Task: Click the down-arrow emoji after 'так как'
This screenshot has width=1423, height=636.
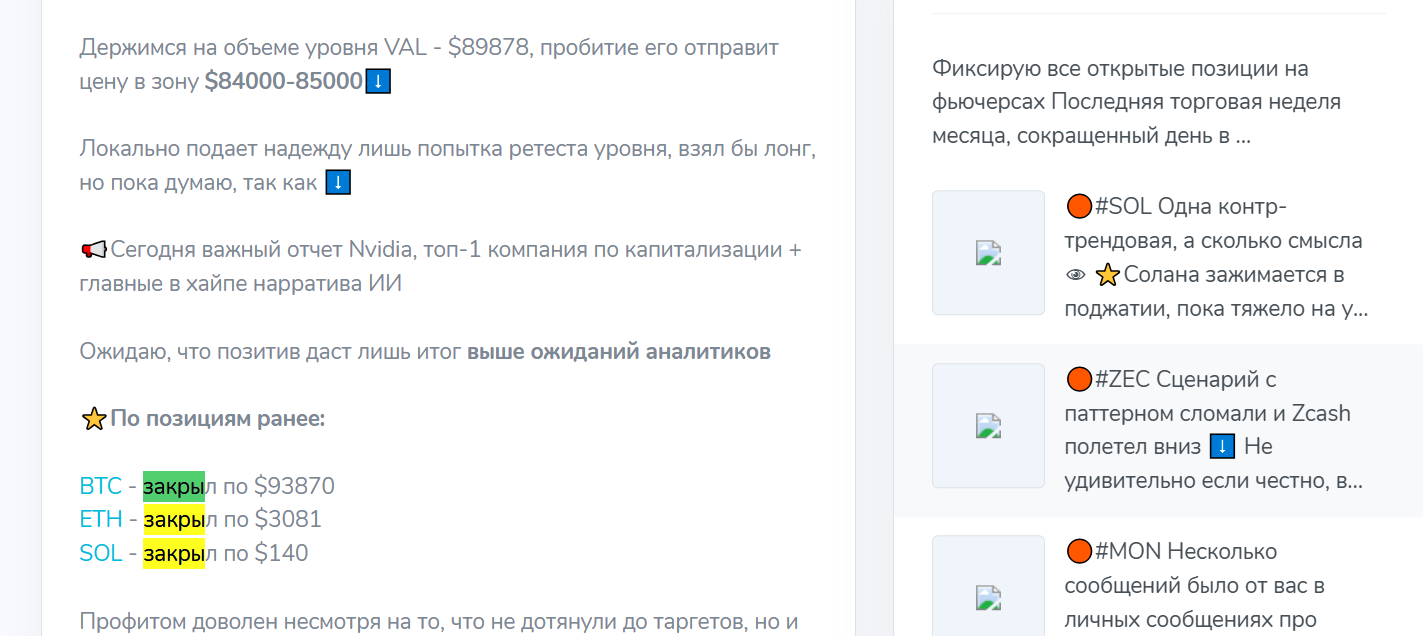Action: pyautogui.click(x=338, y=183)
